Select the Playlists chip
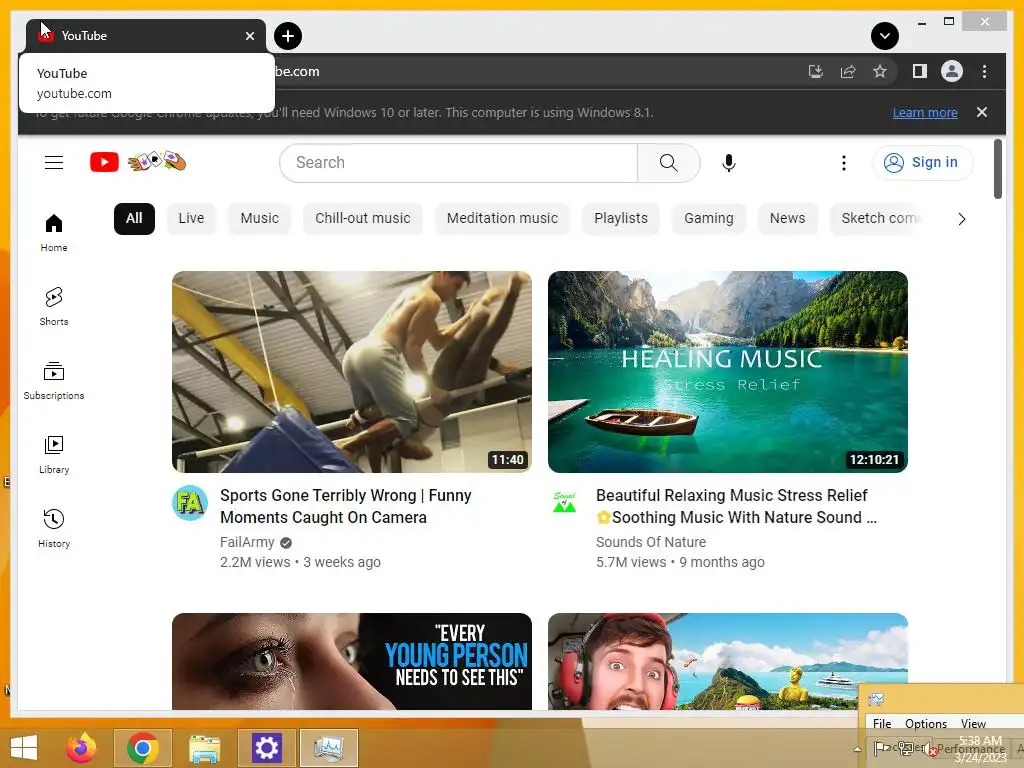The height and width of the screenshot is (768, 1024). [621, 218]
